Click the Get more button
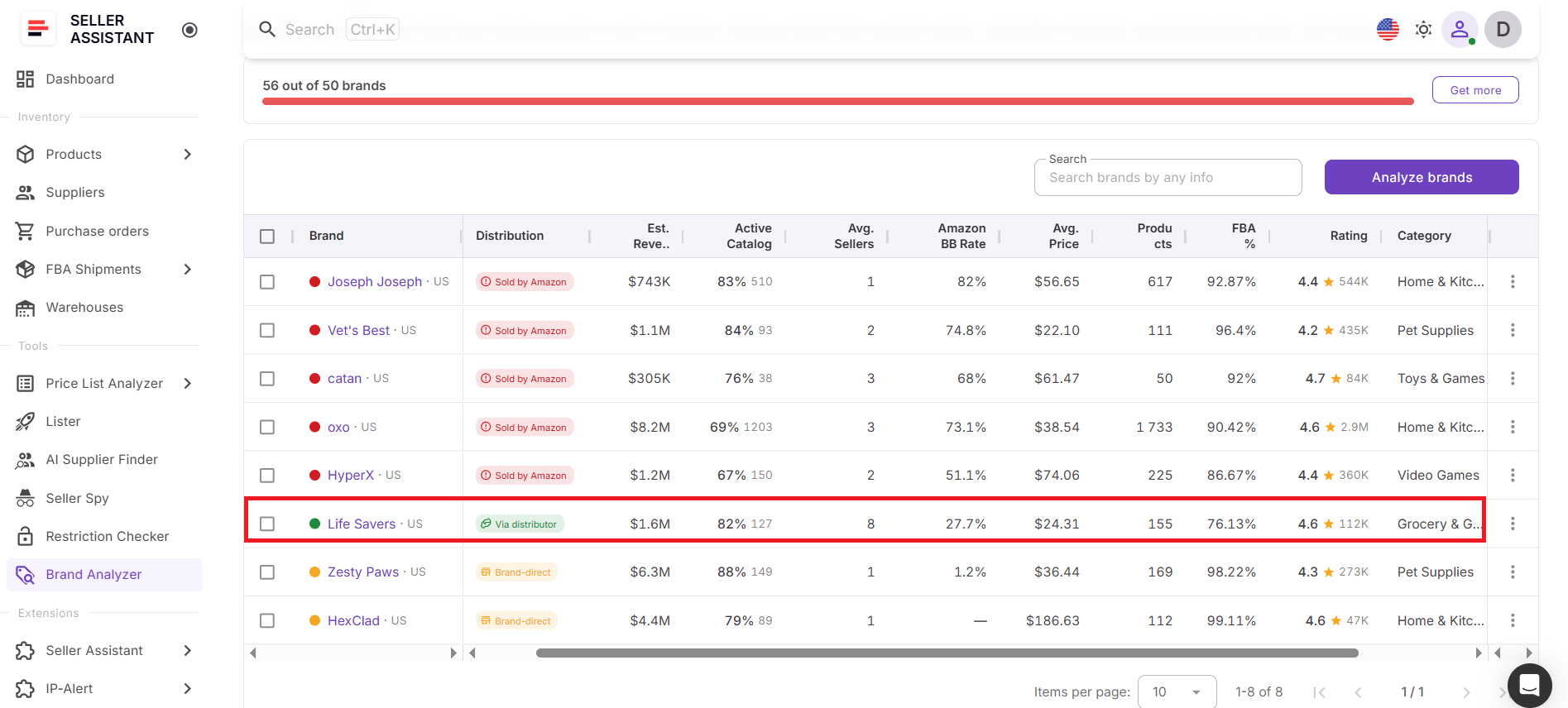Viewport: 1568px width, 708px height. 1475,90
